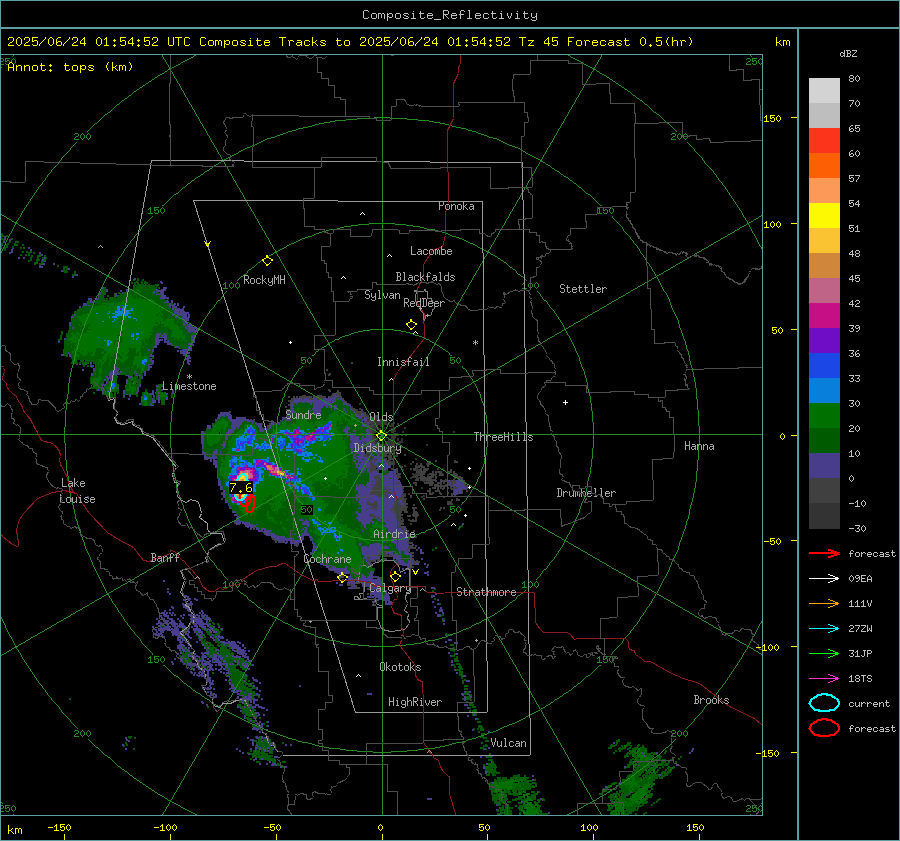Click the yellow swatch between 54 and 51 dBZ

coord(824,216)
